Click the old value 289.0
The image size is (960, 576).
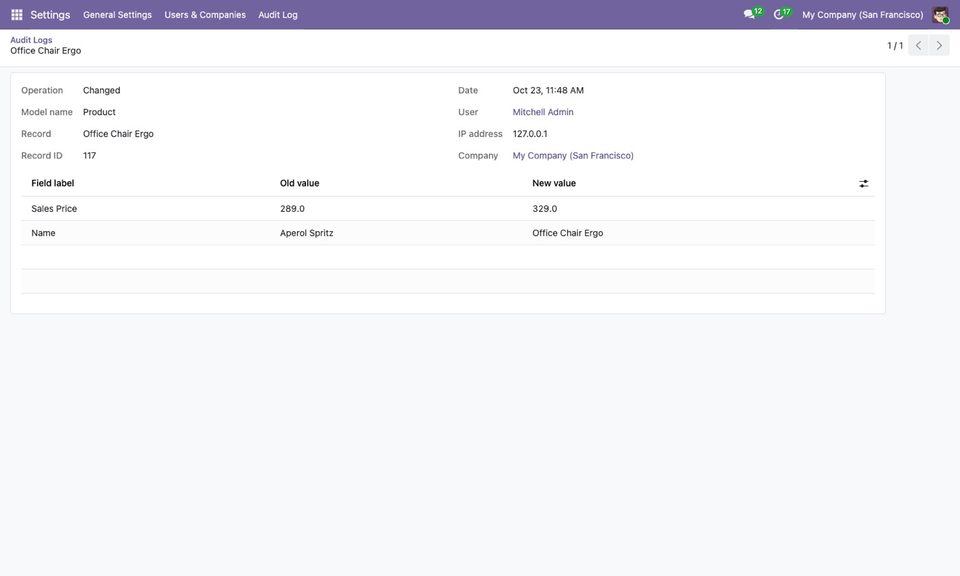tap(292, 209)
